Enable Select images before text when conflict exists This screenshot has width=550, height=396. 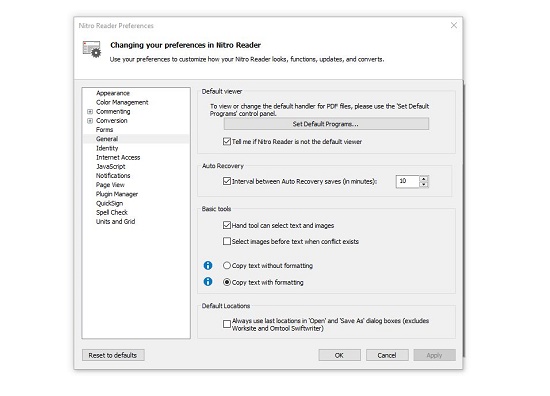pos(227,241)
